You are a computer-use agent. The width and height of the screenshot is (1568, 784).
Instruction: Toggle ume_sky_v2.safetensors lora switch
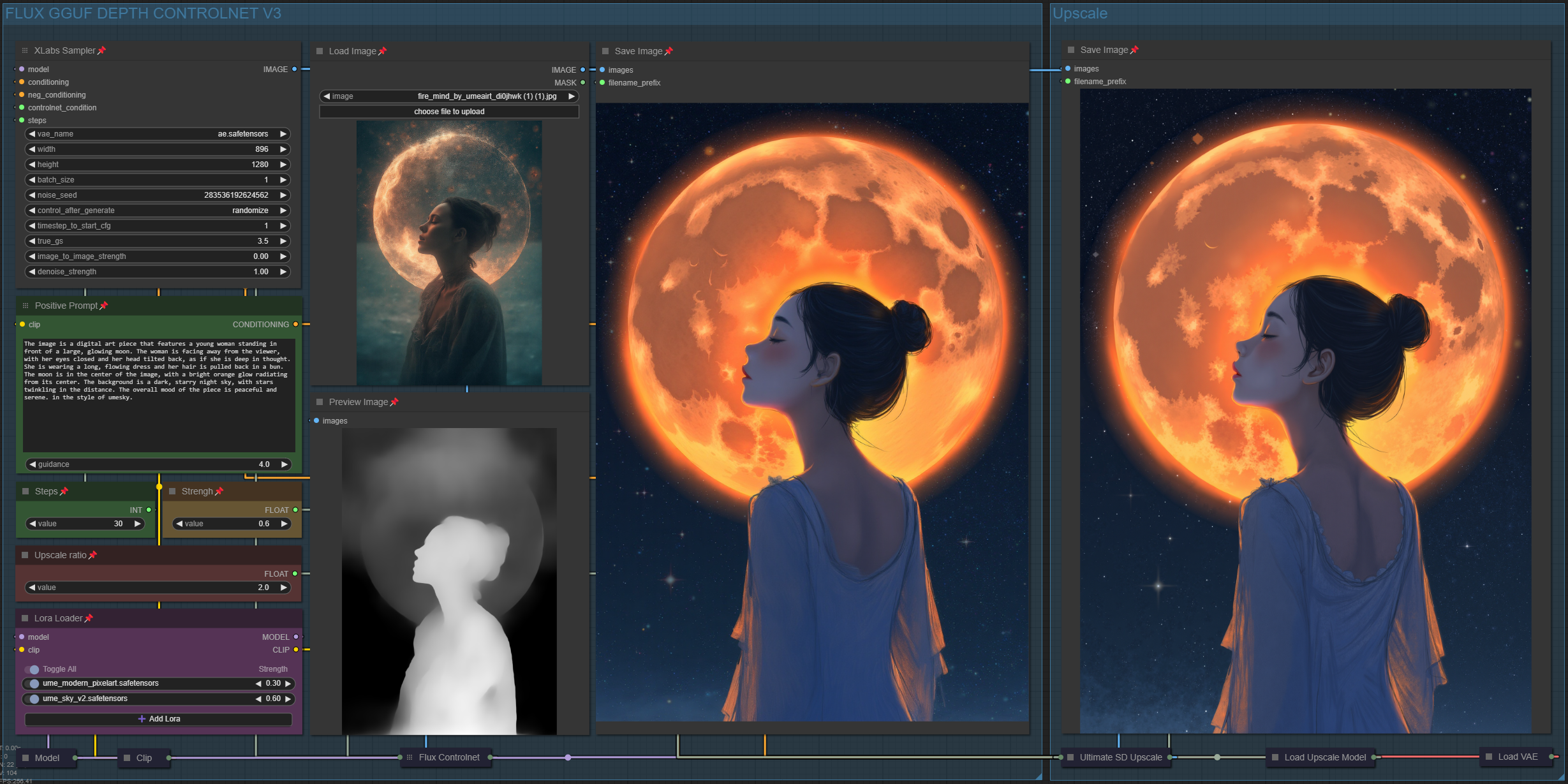click(33, 699)
